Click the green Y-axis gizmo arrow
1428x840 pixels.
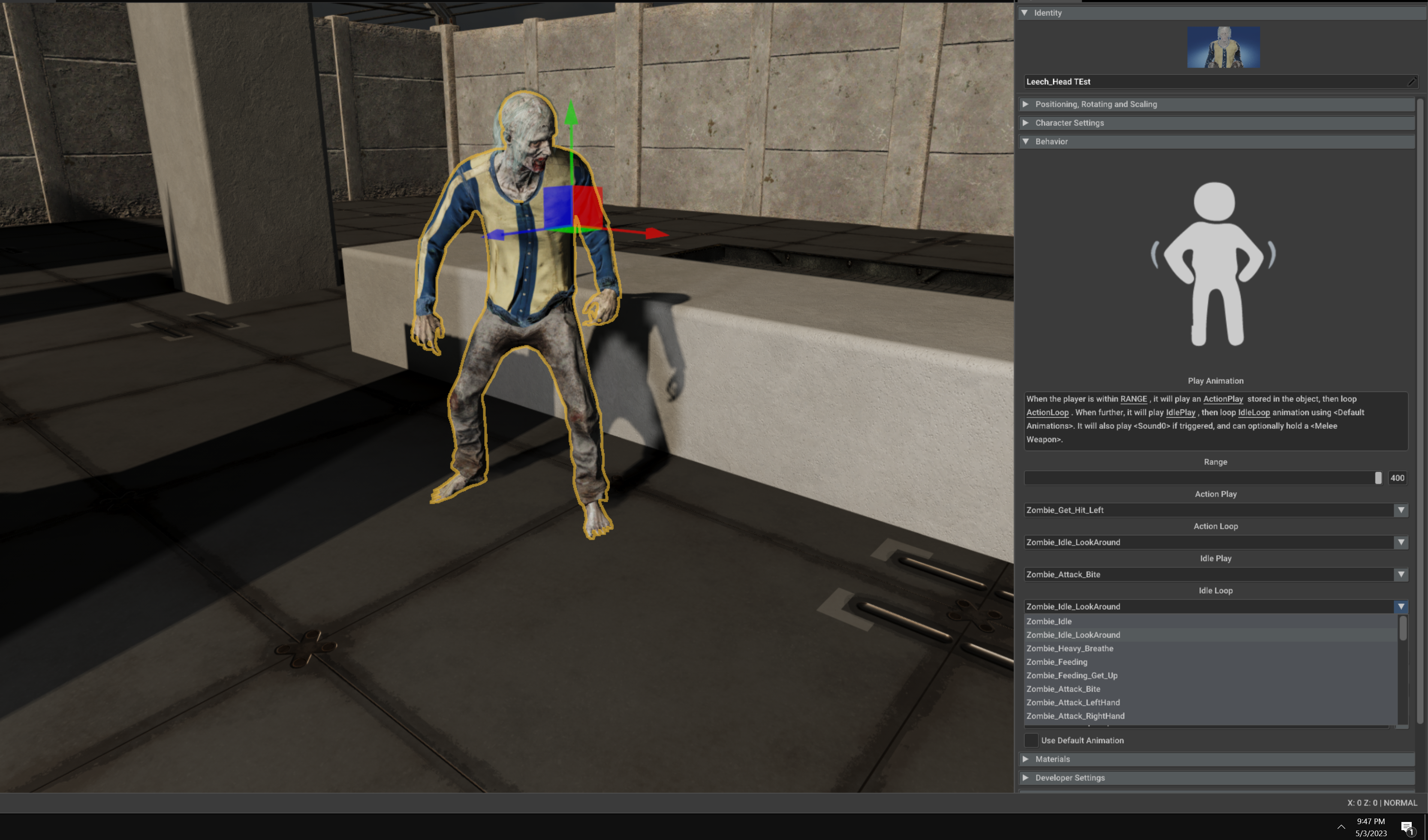pyautogui.click(x=571, y=112)
